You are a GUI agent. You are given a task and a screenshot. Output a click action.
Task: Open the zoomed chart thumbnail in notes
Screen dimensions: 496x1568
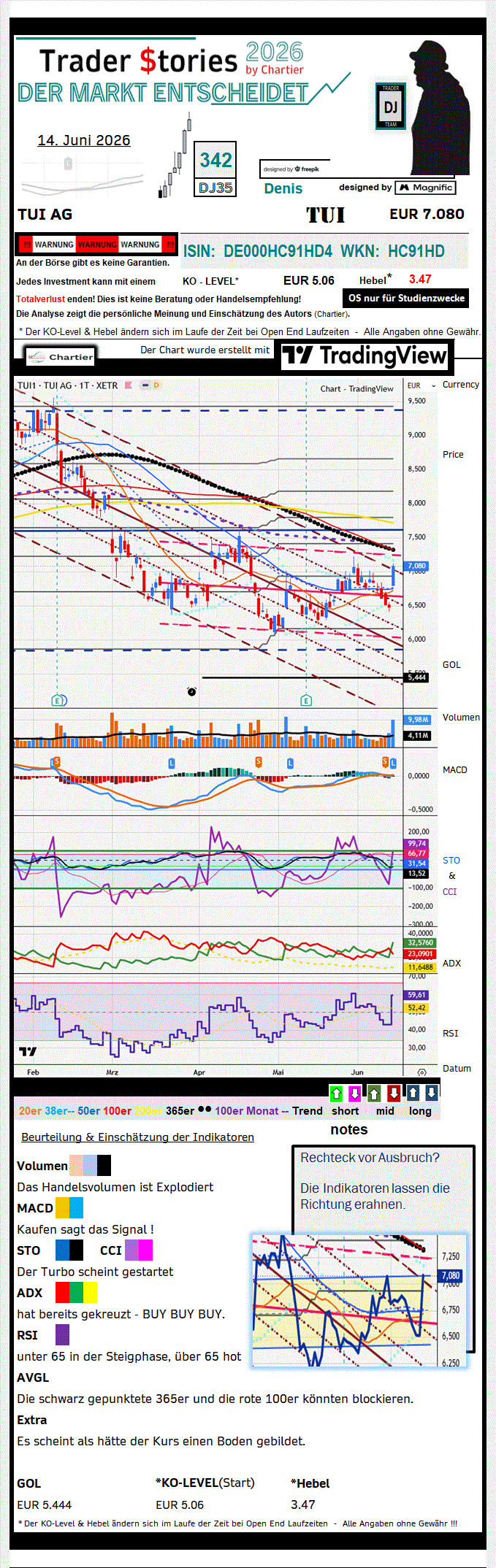359,1300
